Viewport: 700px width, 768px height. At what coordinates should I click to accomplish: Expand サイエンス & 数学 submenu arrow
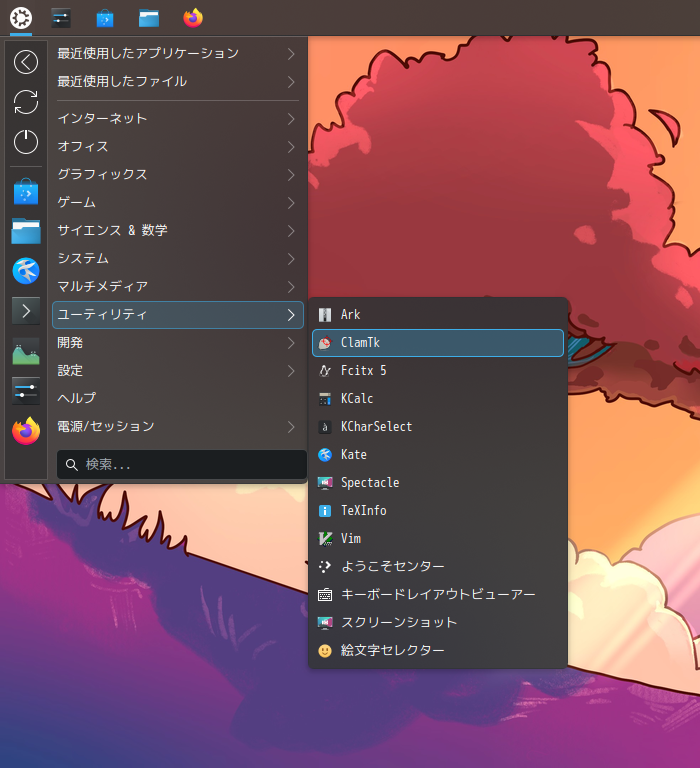click(x=291, y=230)
